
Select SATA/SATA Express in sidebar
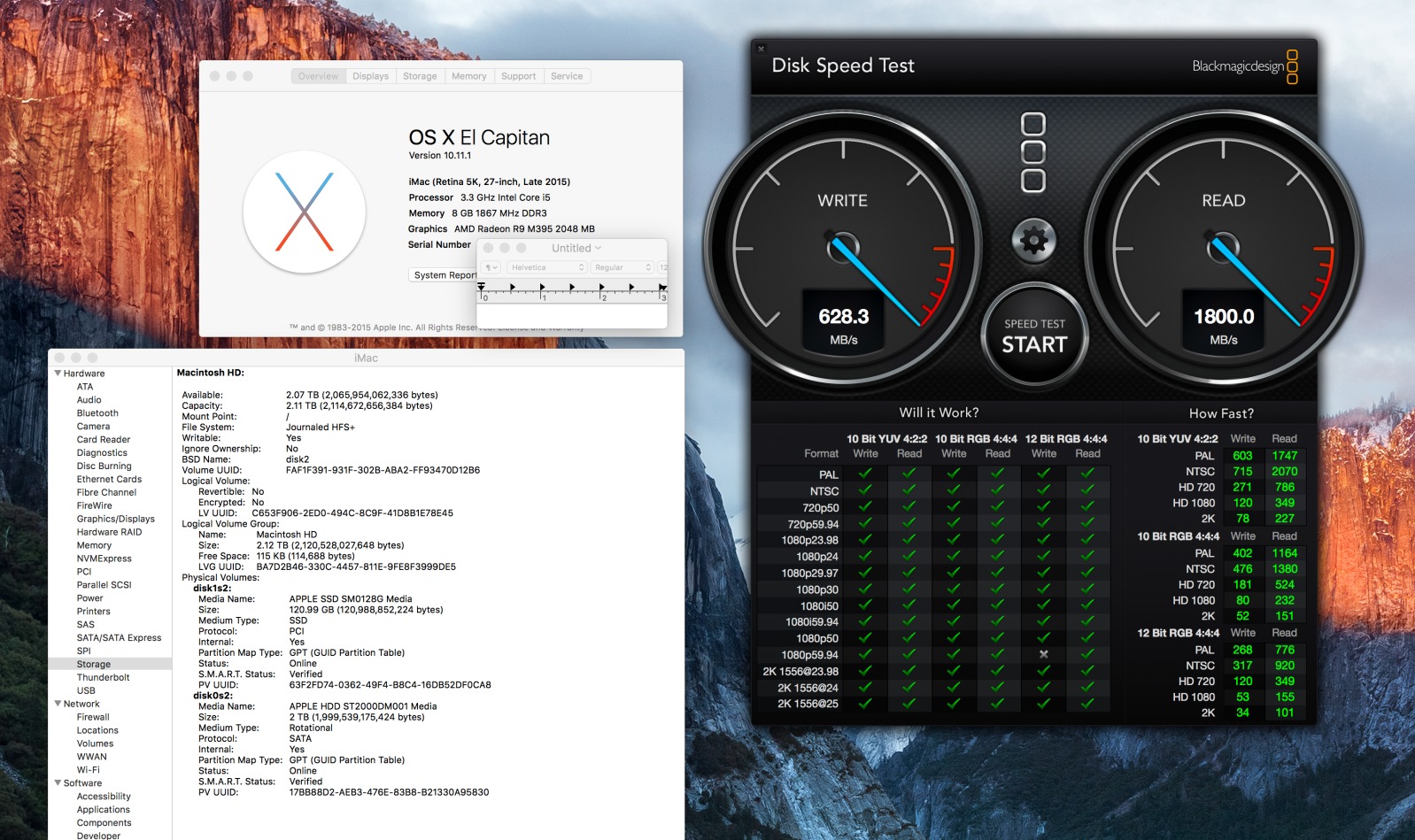point(119,638)
